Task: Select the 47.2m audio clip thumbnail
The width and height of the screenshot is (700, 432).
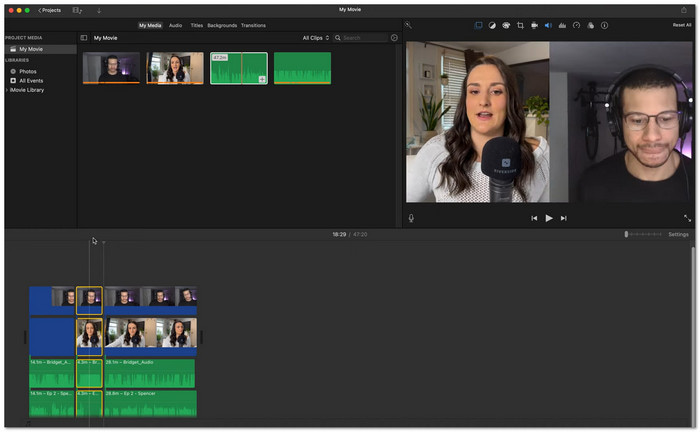Action: point(239,68)
